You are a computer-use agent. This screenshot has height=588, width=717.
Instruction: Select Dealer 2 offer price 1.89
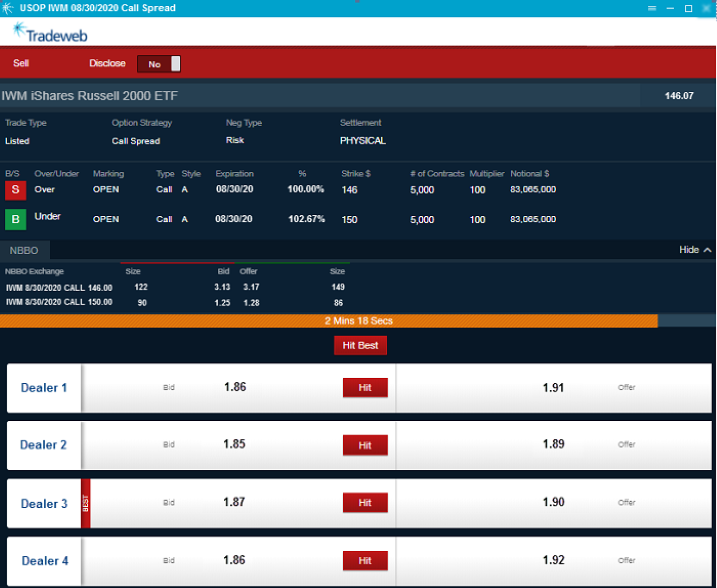coord(554,445)
